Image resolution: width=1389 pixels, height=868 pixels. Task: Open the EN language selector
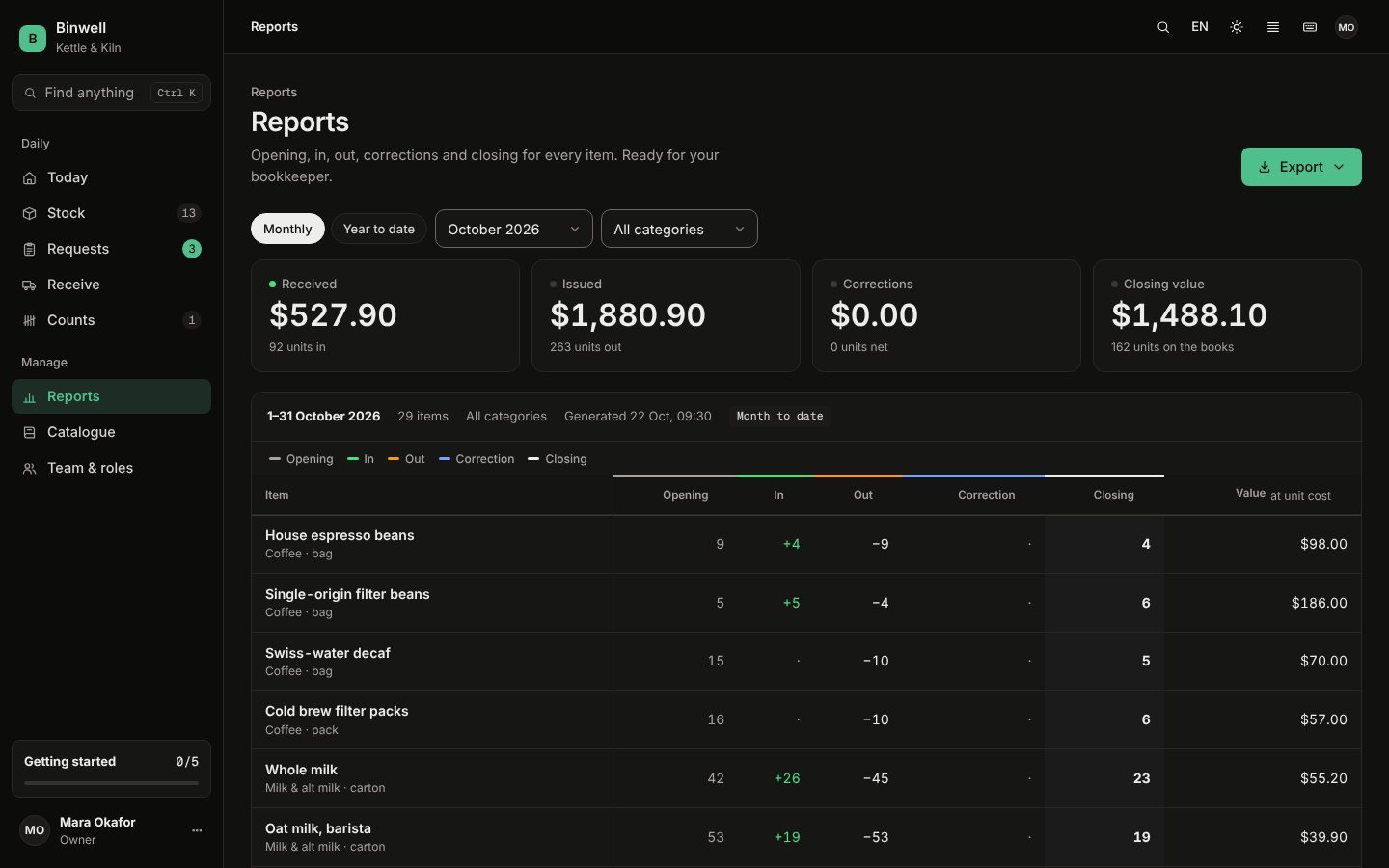1200,27
